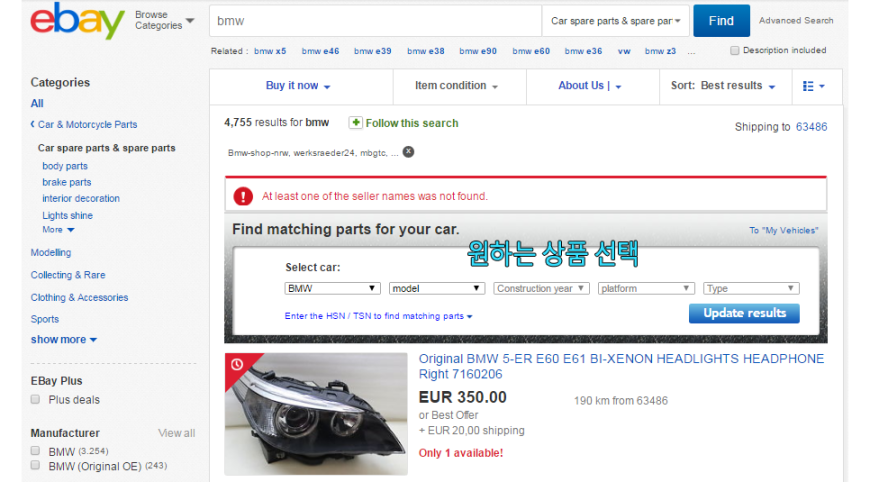870x482 pixels.
Task: Select All categories
Action: tap(37, 103)
